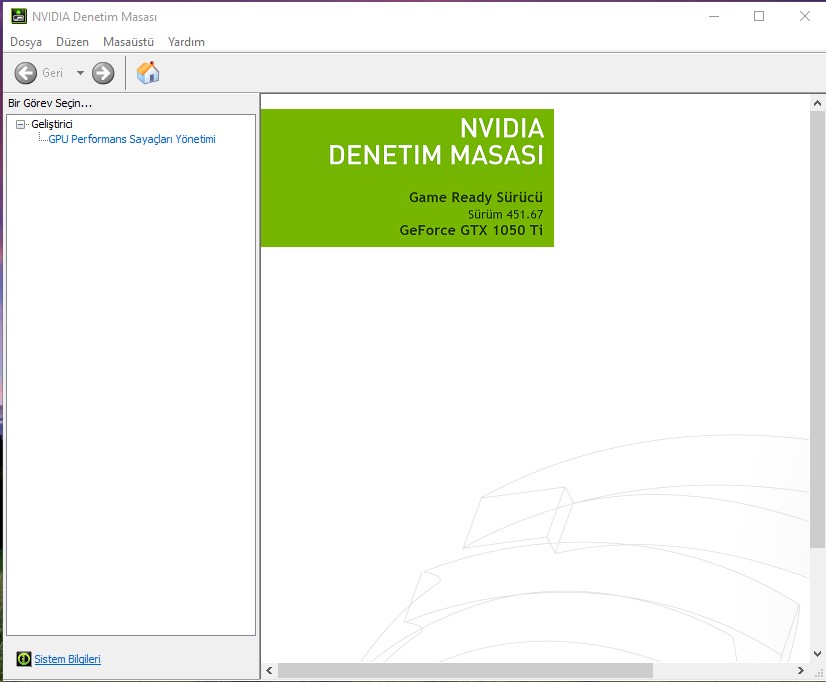
Task: Click the Forward arrow button
Action: (x=103, y=73)
